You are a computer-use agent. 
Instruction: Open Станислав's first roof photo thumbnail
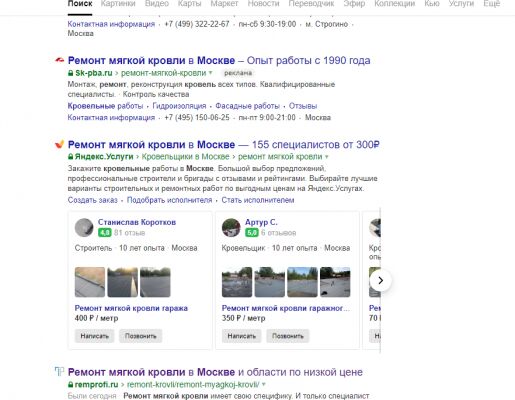pos(90,282)
